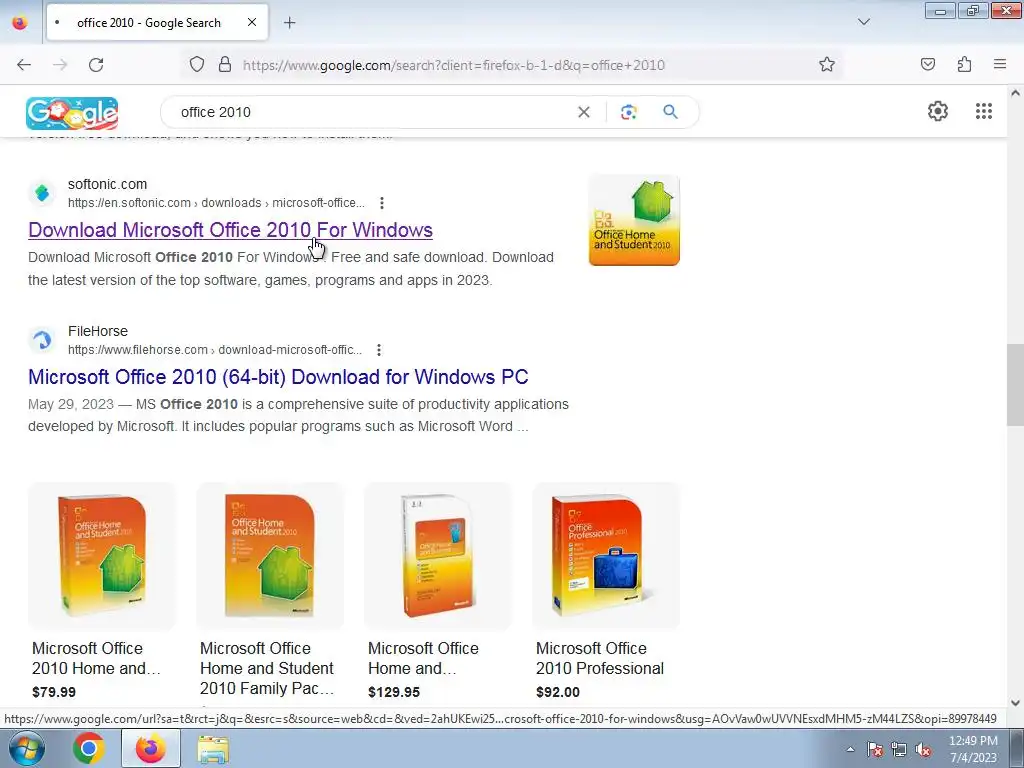Click the $92.00 price

pos(558,692)
